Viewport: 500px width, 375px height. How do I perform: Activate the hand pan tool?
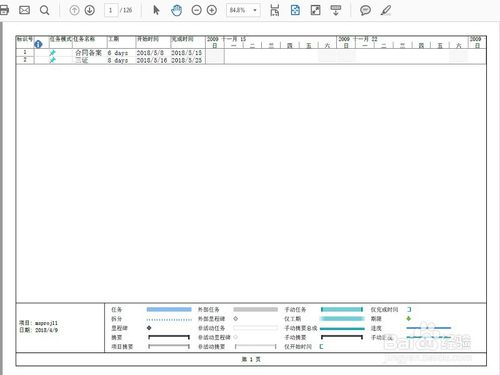click(176, 10)
